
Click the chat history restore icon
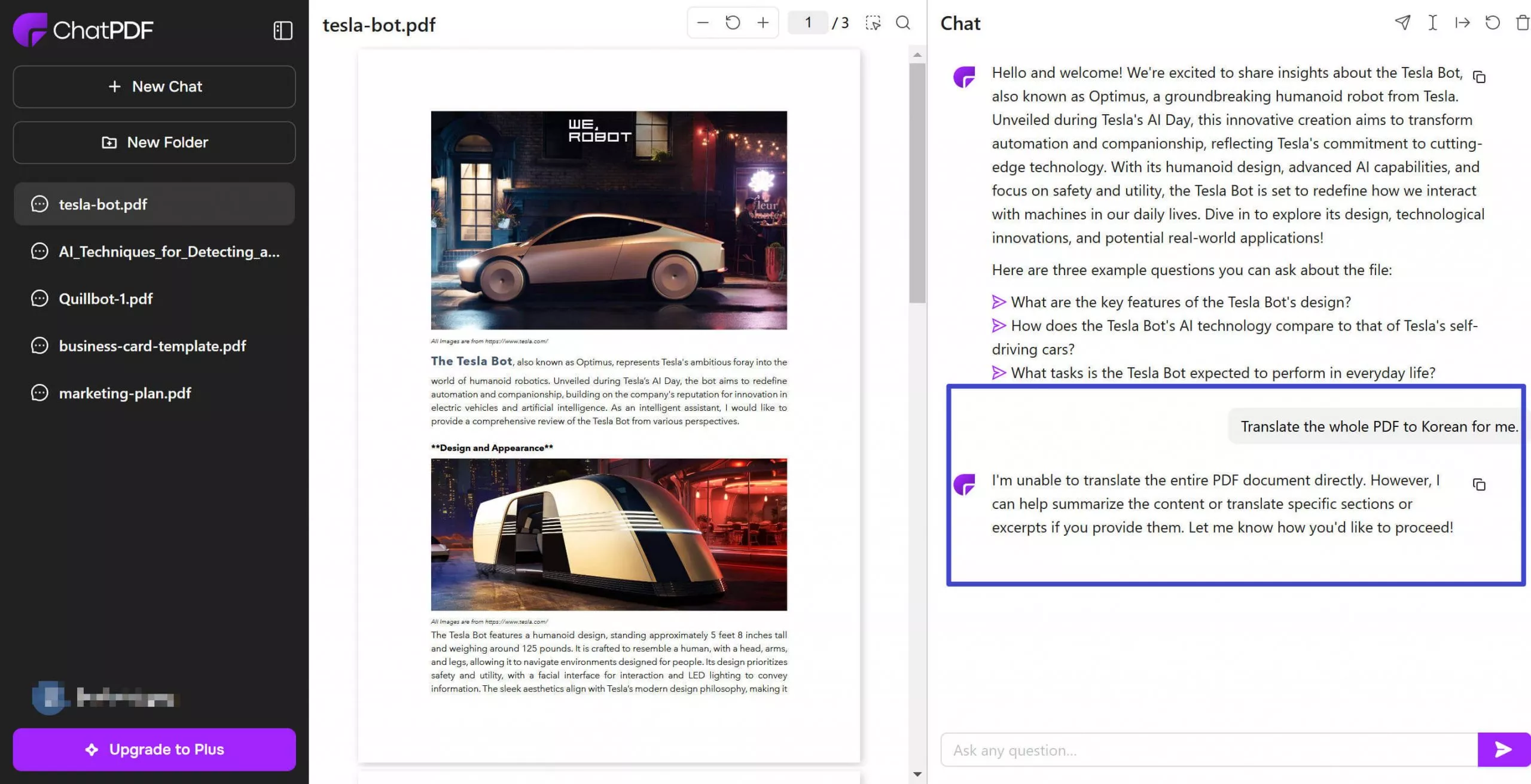[x=1491, y=22]
